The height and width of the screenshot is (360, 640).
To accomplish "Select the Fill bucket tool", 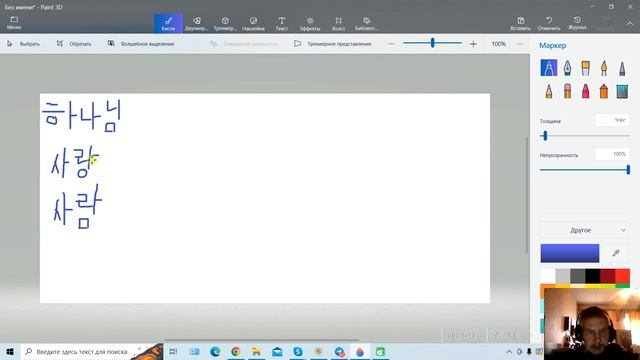I will (622, 91).
